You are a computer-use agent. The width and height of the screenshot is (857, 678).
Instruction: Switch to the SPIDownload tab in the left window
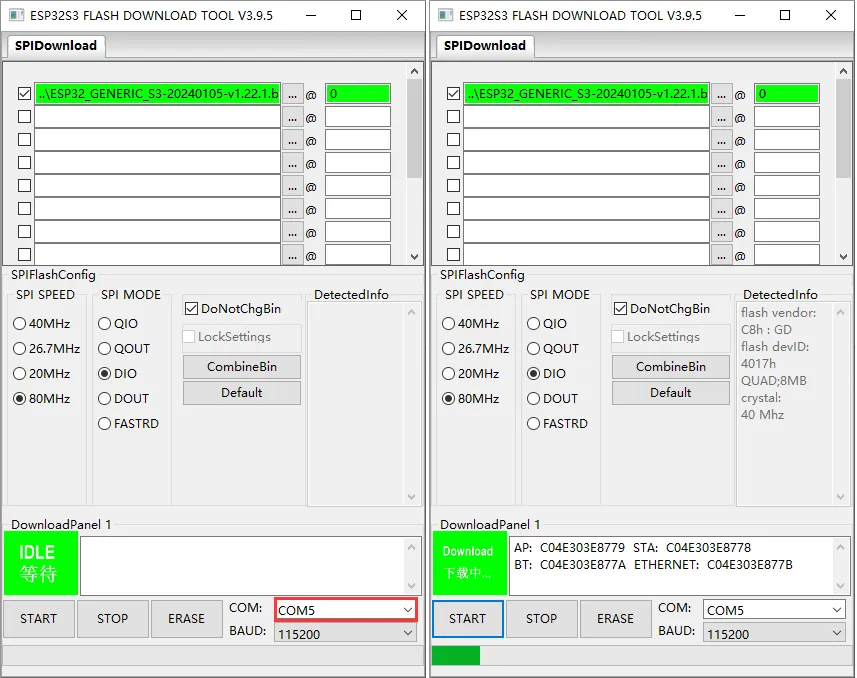click(56, 46)
